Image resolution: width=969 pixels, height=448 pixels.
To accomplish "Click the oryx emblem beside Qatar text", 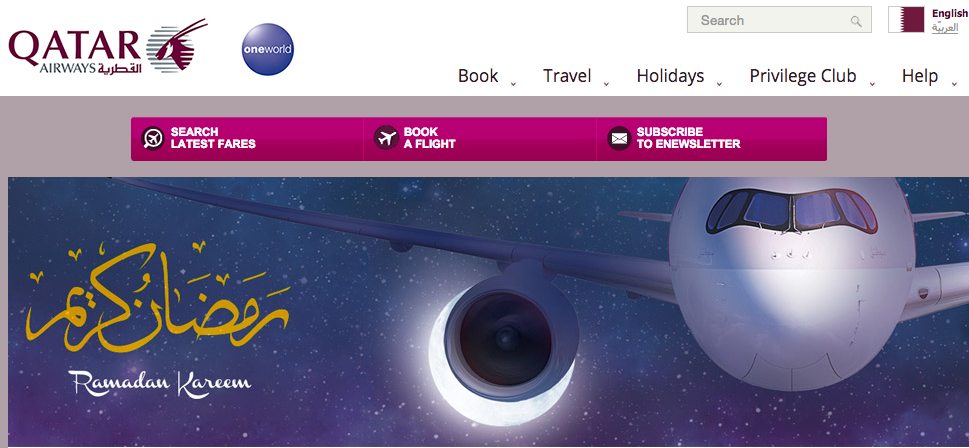I will pos(178,46).
